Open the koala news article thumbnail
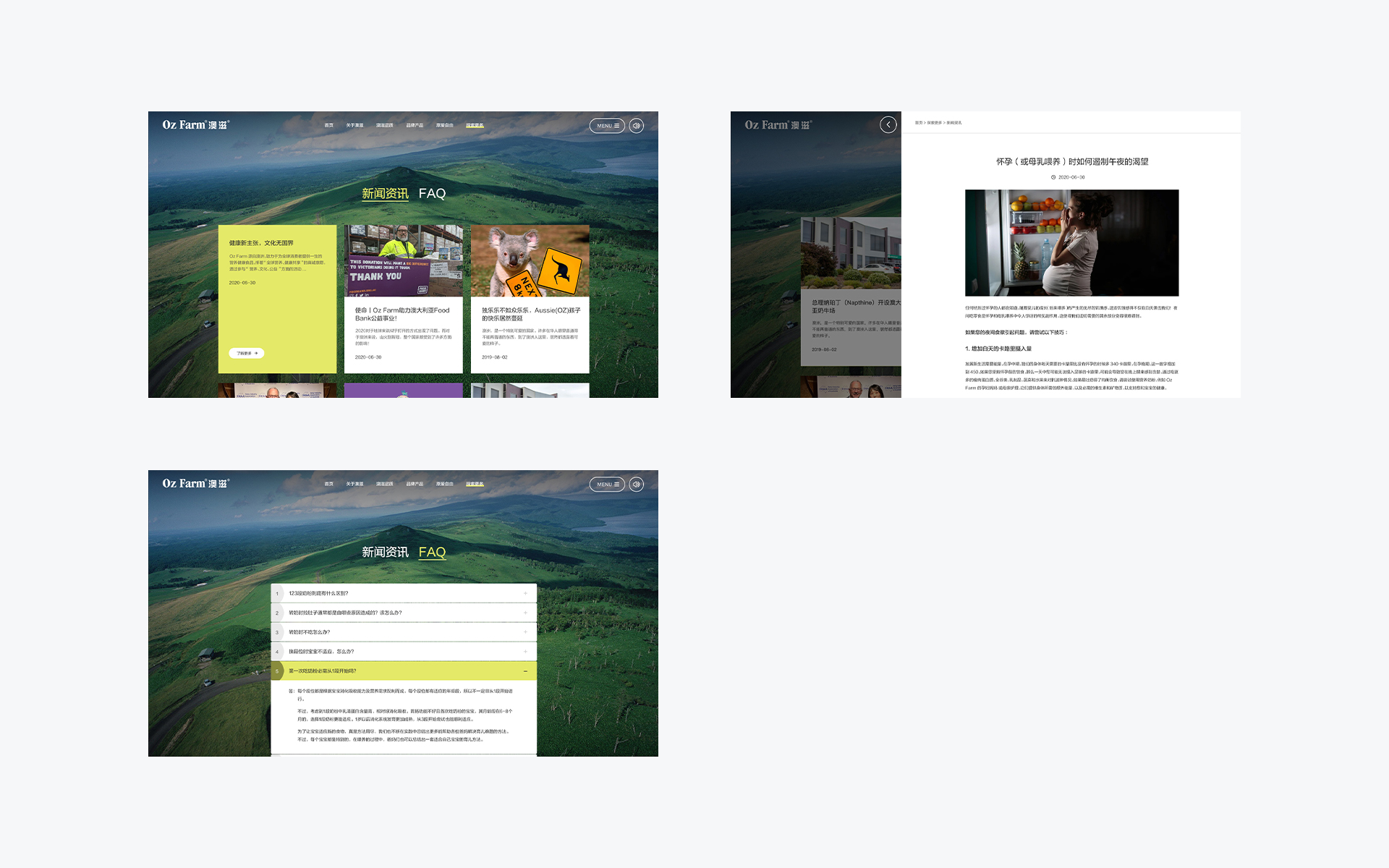The width and height of the screenshot is (1389, 868). coord(530,261)
